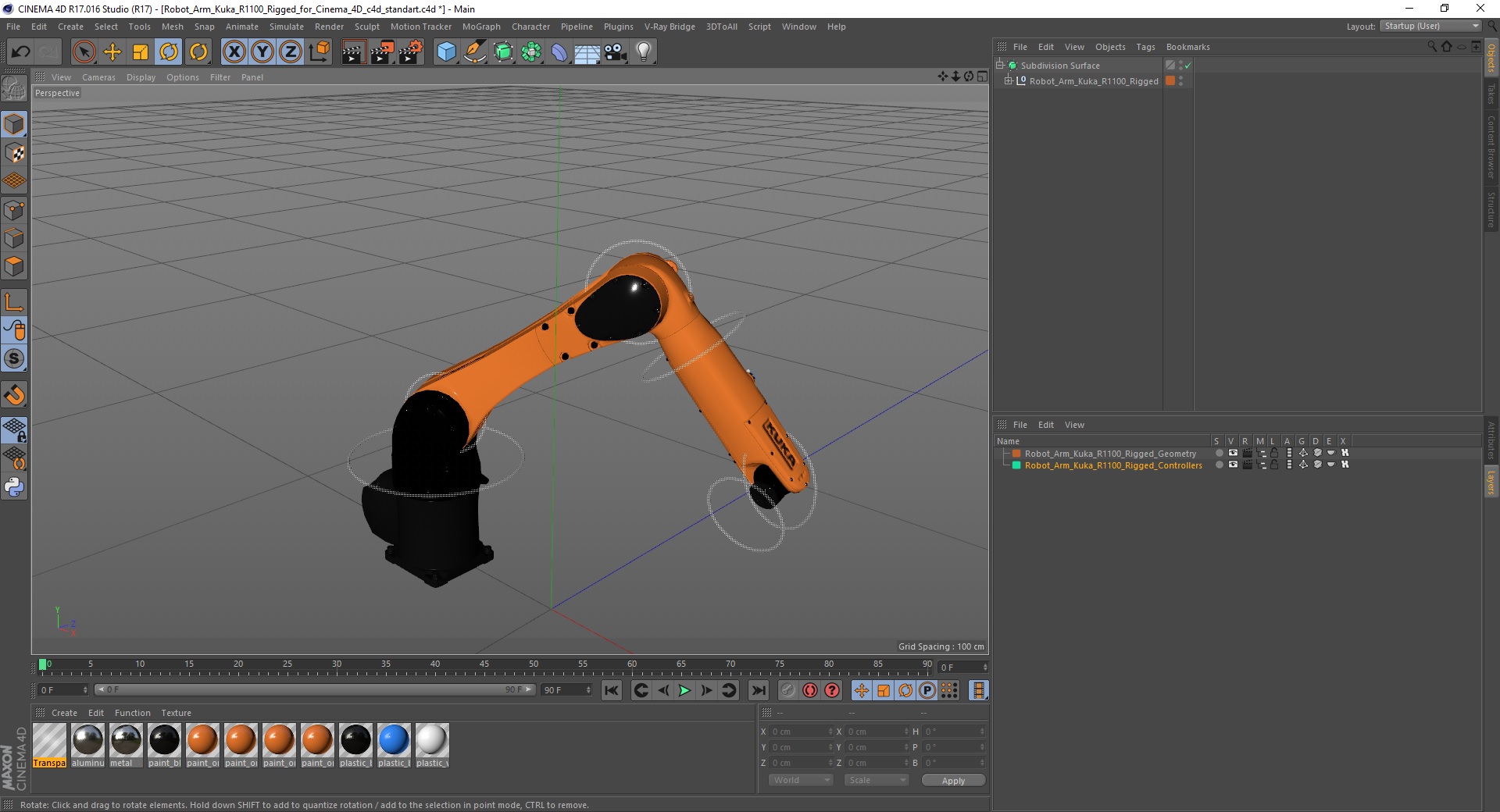Screen dimensions: 1500x812
Task: Click frame 45 on the timeline ruler
Action: pos(484,665)
